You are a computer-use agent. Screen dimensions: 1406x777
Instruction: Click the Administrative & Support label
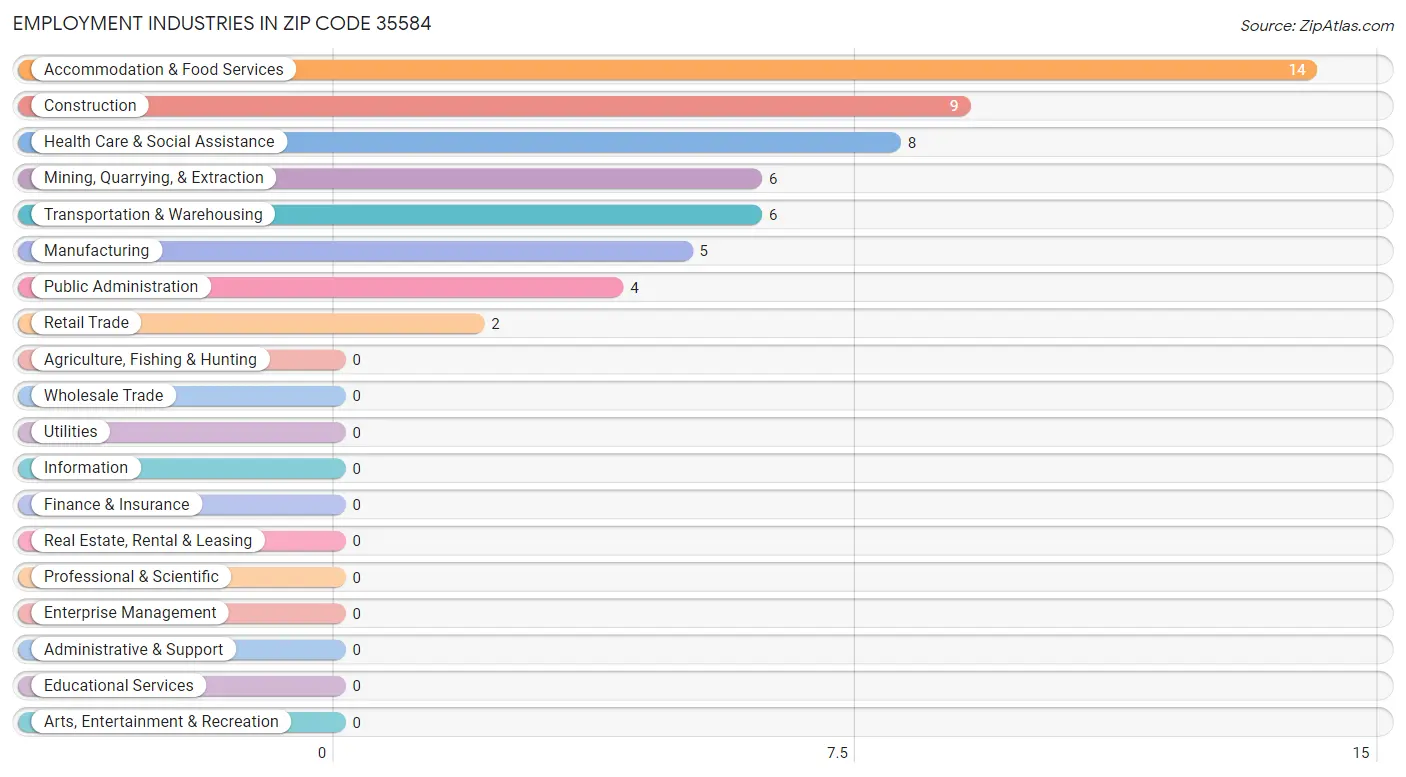coord(133,649)
